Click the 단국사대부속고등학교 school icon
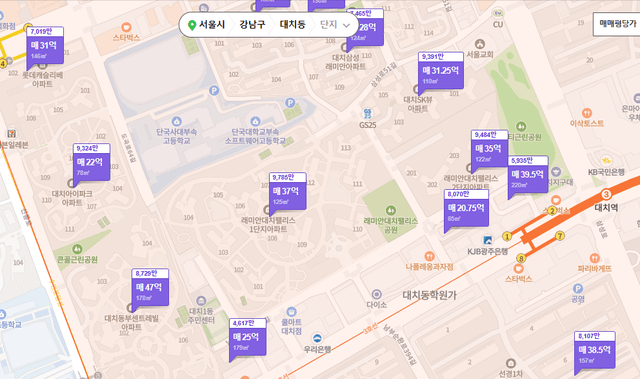Screen dimensions: 640x379 tap(176, 121)
